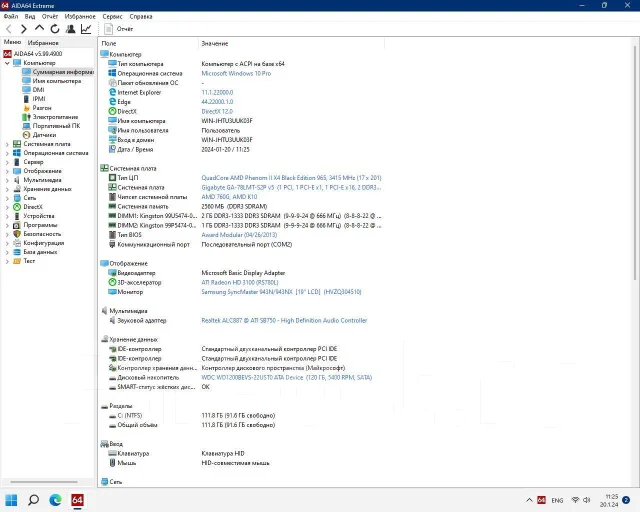640x512 pixels.
Task: Switch to the Избранное panel tab
Action: pos(43,42)
